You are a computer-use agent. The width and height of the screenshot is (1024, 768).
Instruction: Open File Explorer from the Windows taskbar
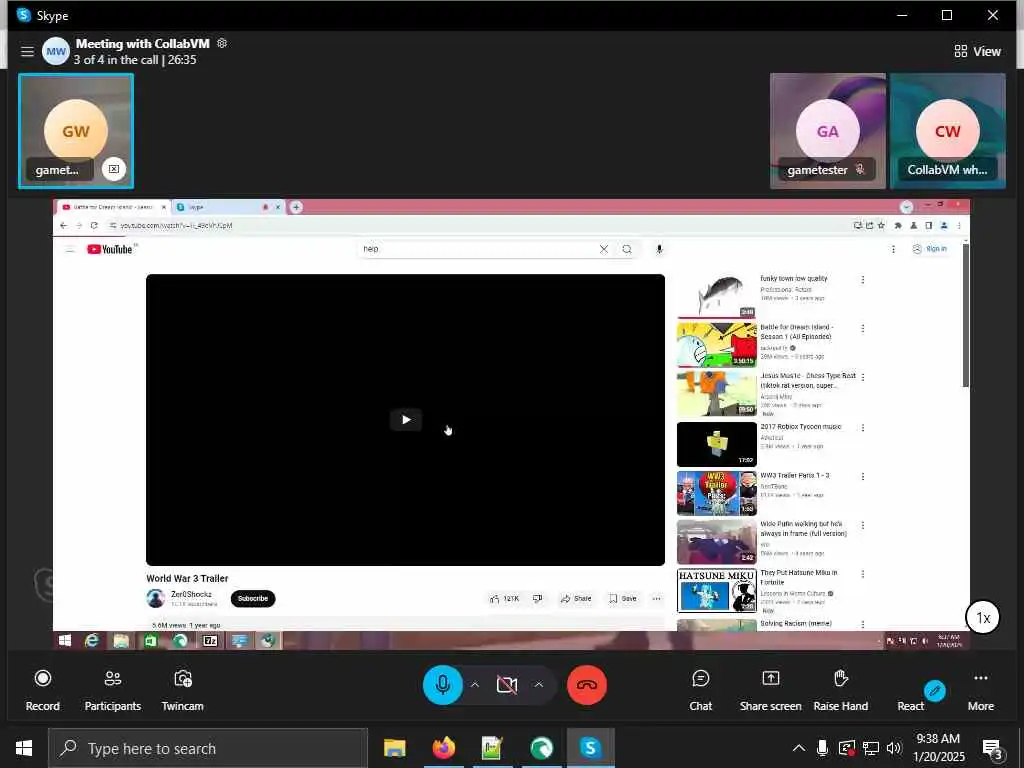point(394,748)
